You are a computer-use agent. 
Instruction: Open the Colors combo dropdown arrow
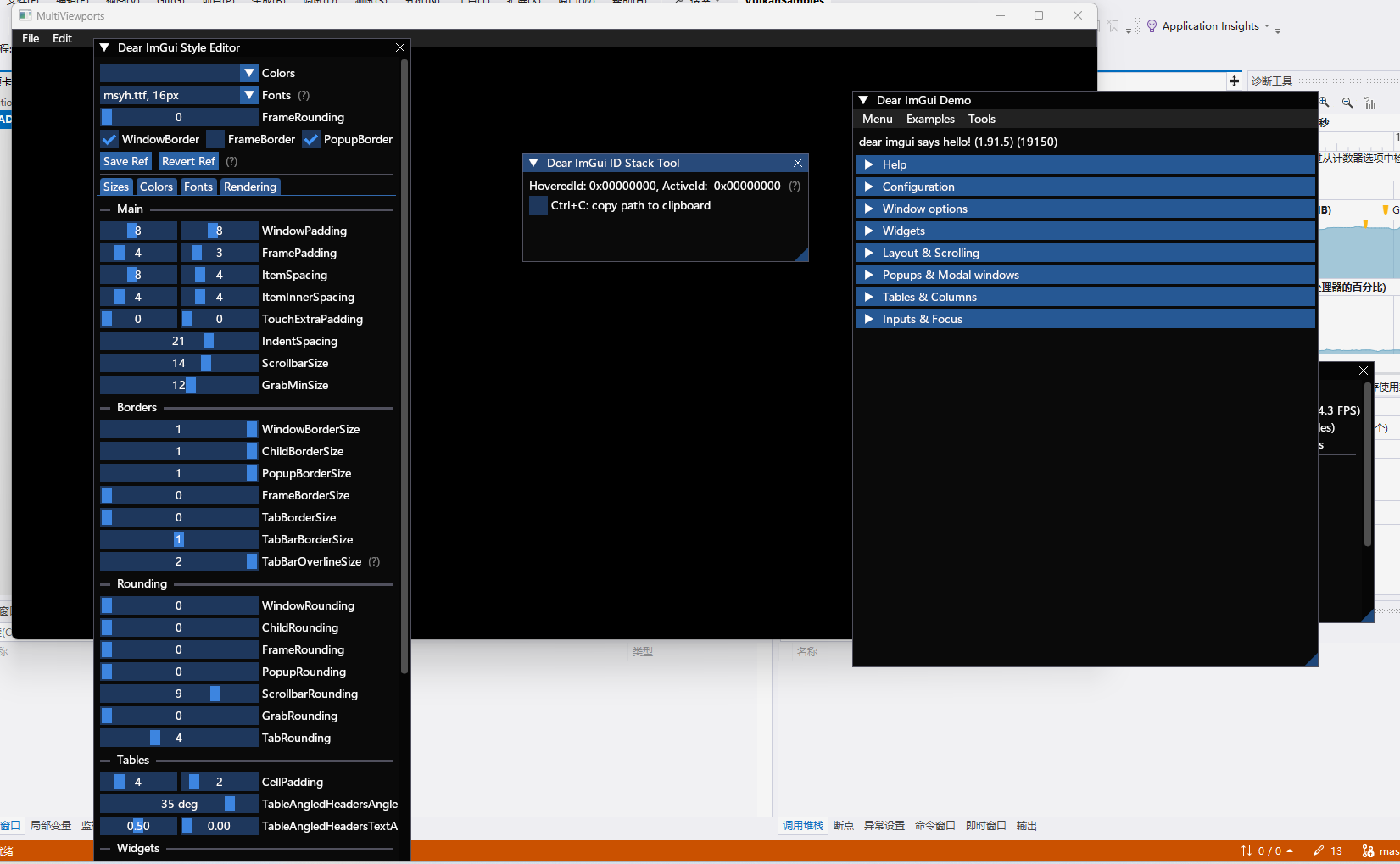[x=249, y=74]
